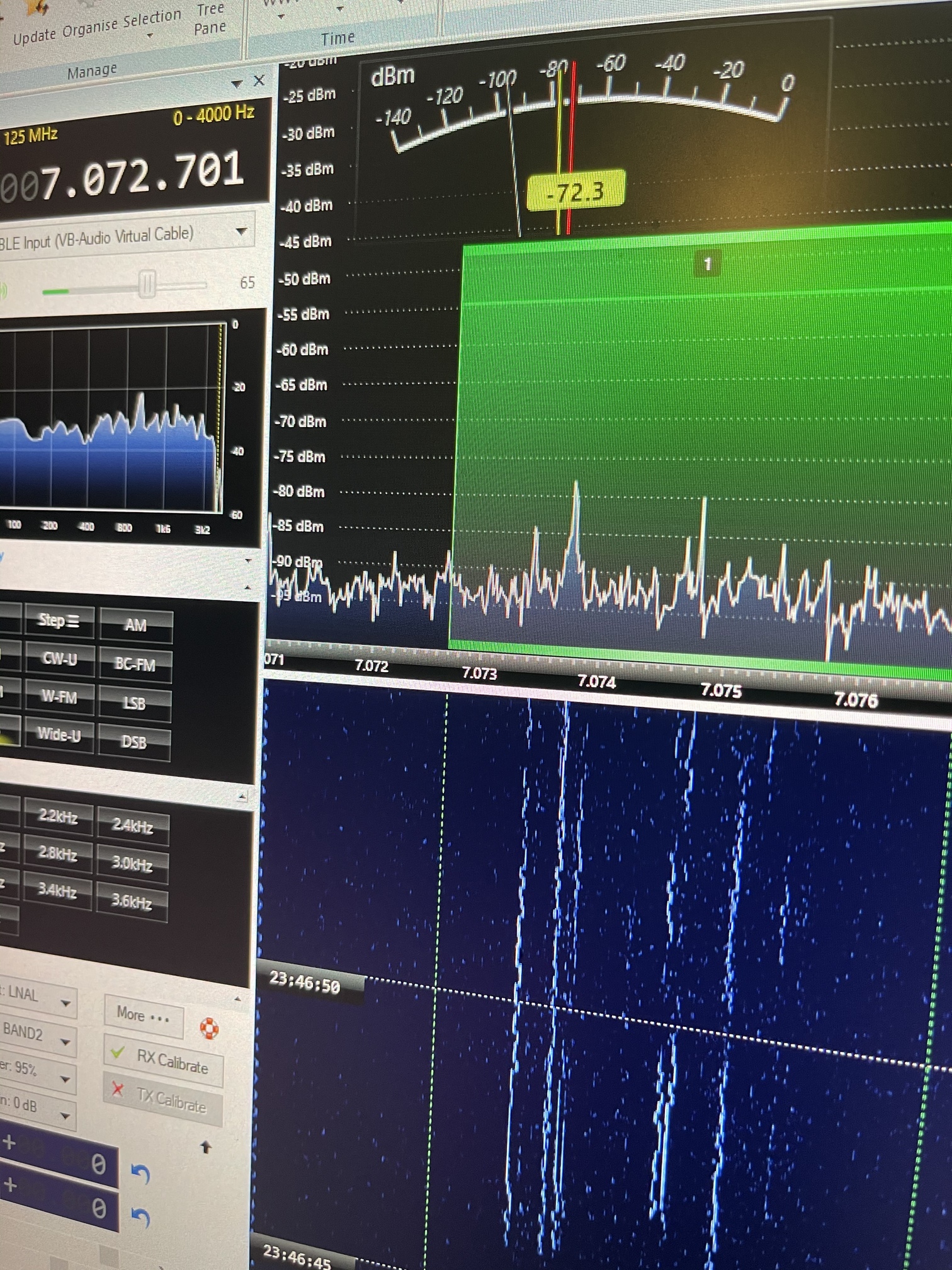Viewport: 952px width, 1270px height.
Task: Collapse the radio settings panel arrow
Action: (x=237, y=998)
